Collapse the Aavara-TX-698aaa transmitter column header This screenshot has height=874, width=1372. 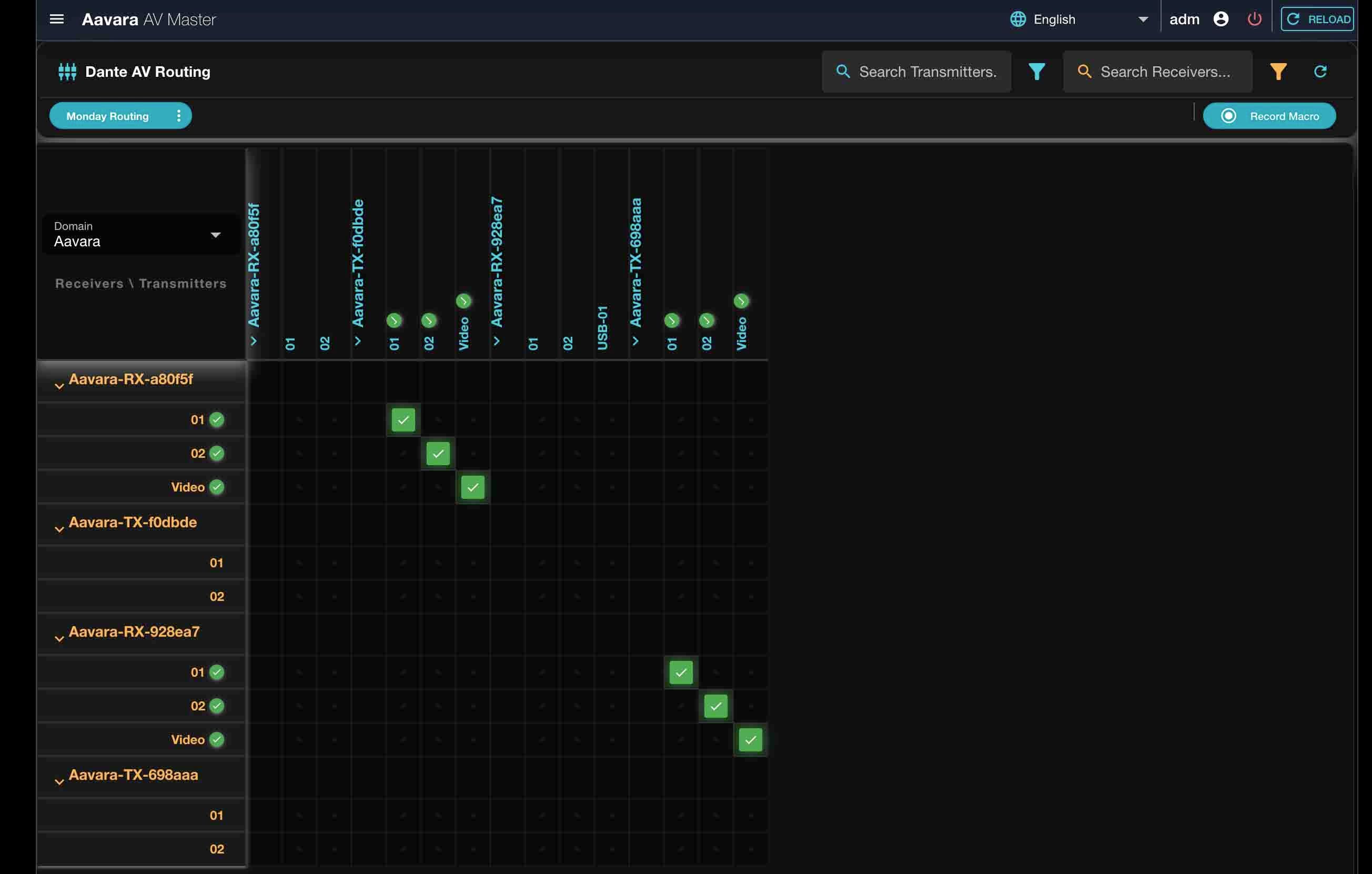pos(635,341)
